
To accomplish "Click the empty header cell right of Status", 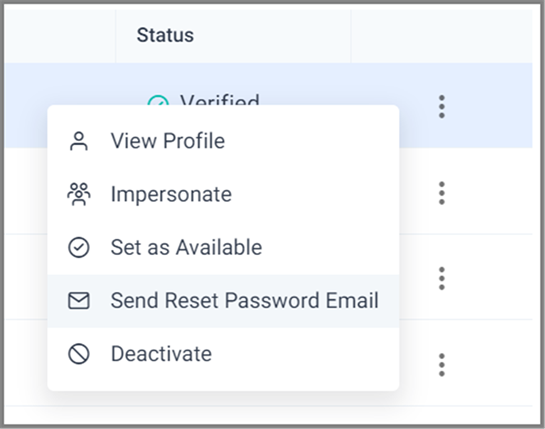I will tap(441, 36).
